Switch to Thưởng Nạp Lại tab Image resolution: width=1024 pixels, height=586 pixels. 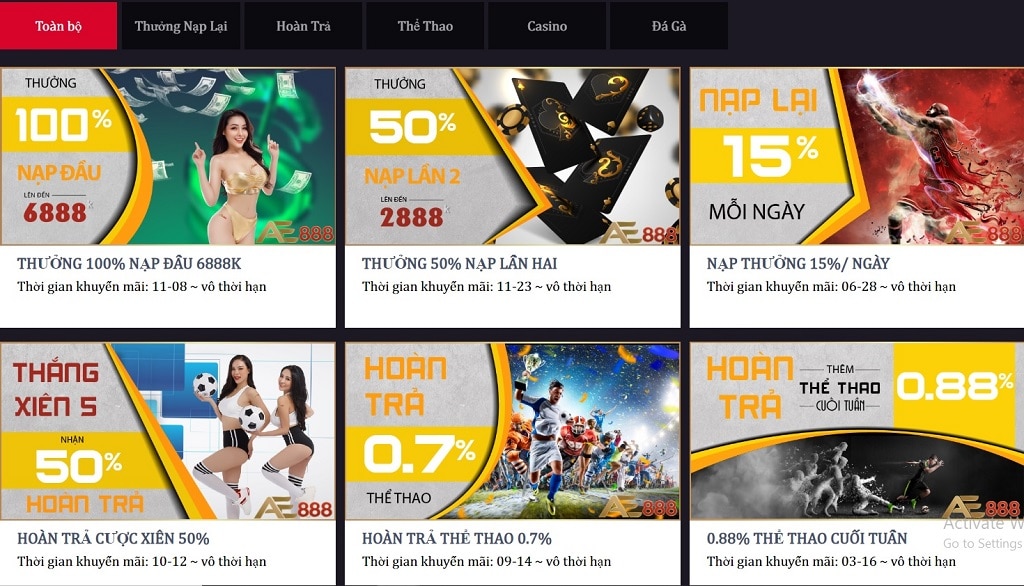[181, 25]
